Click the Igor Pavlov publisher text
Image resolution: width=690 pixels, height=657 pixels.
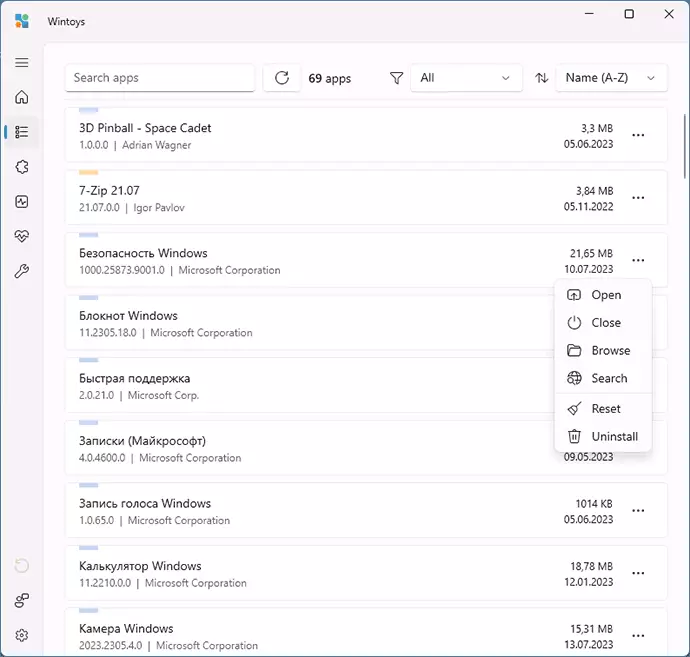coord(158,207)
